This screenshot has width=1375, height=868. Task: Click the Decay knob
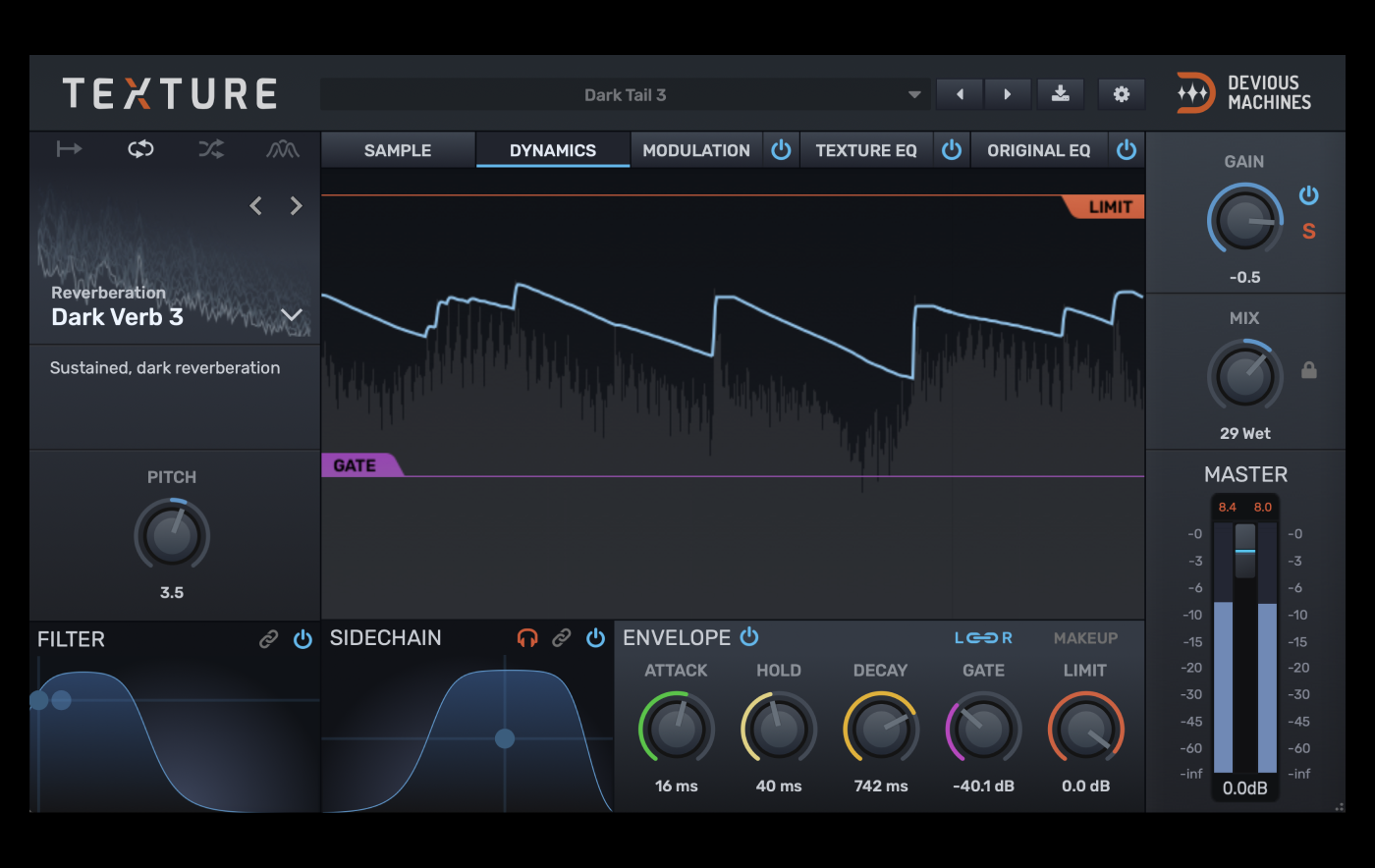click(x=881, y=729)
